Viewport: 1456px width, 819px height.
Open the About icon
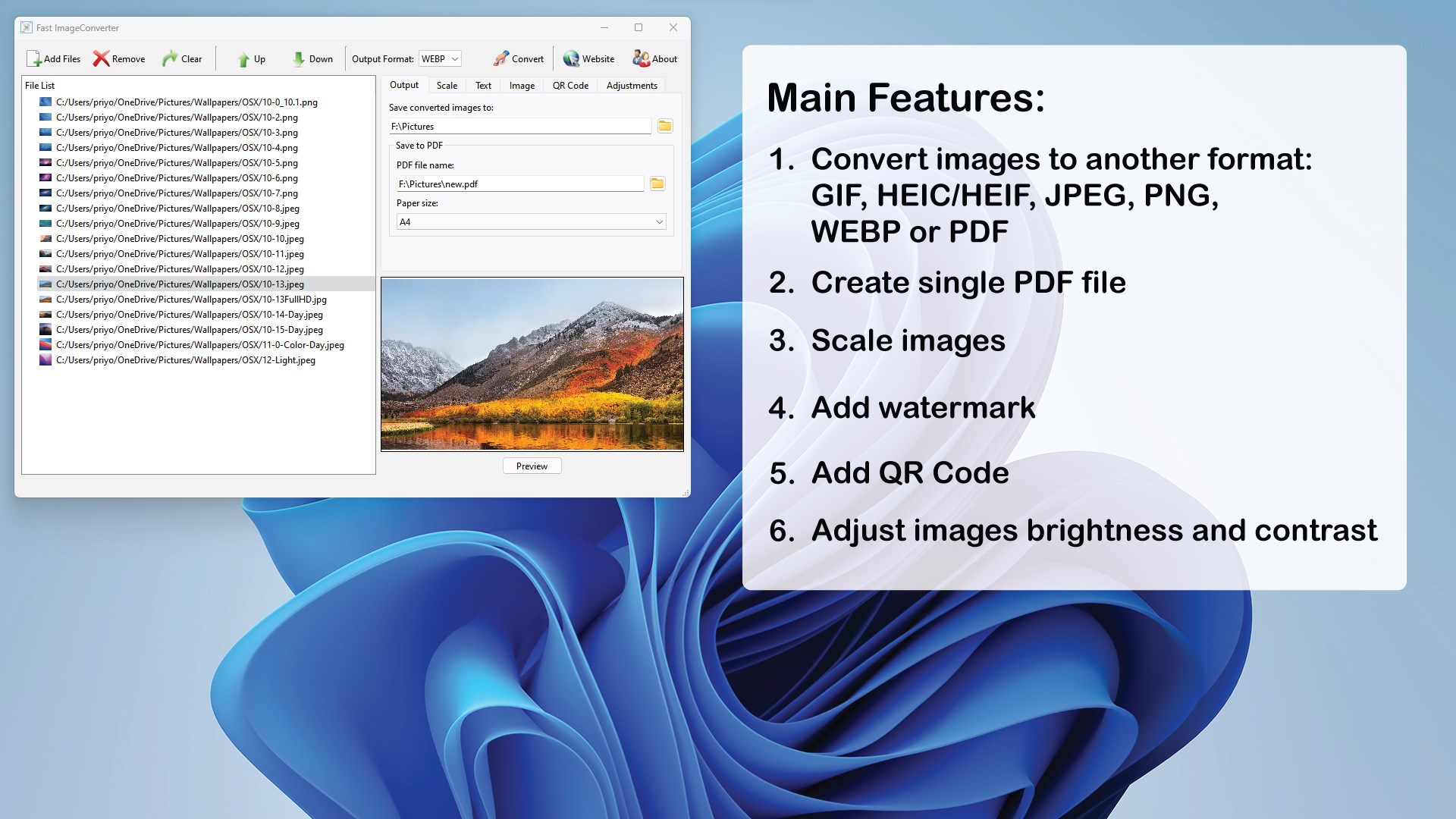(x=641, y=59)
